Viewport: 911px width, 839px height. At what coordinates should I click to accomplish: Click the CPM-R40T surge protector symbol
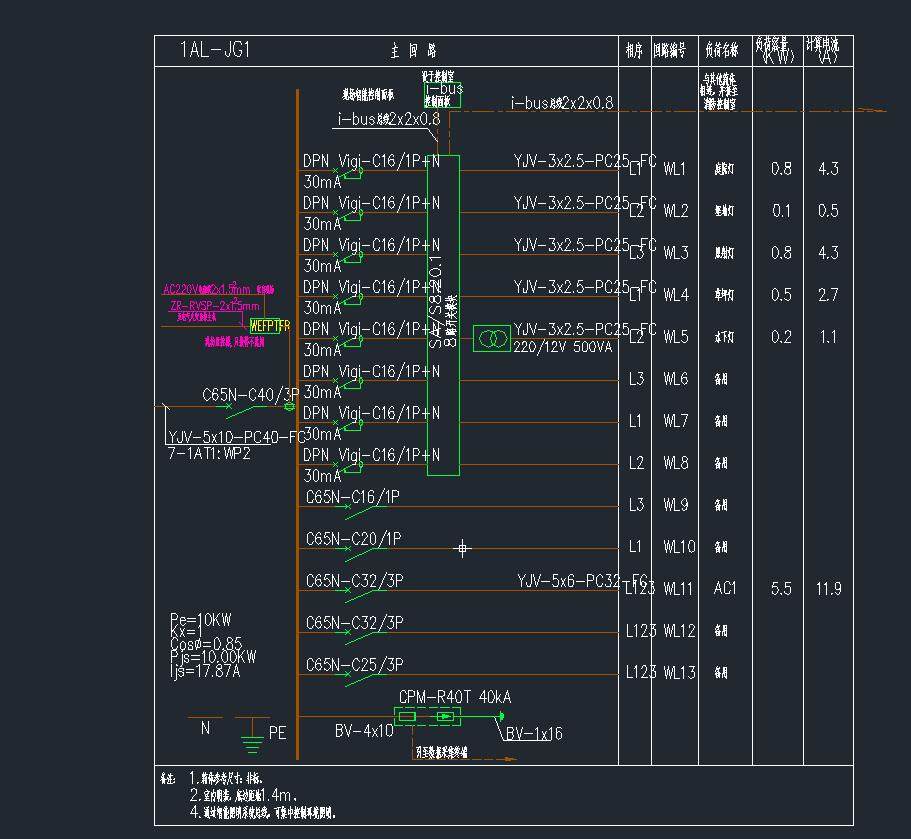pyautogui.click(x=426, y=716)
